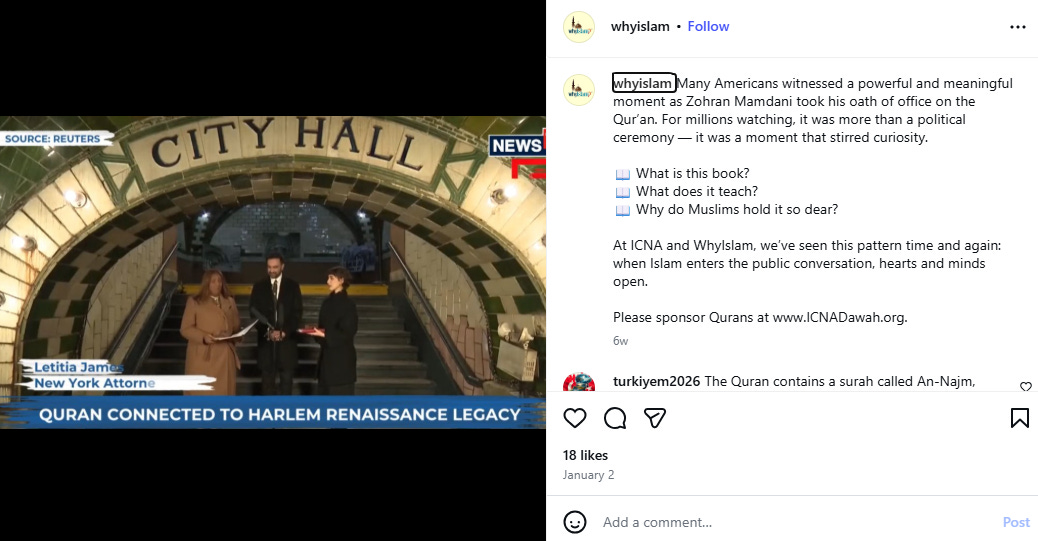The image size is (1038, 541).
Task: Like the post with the heart icon
Action: pyautogui.click(x=575, y=418)
